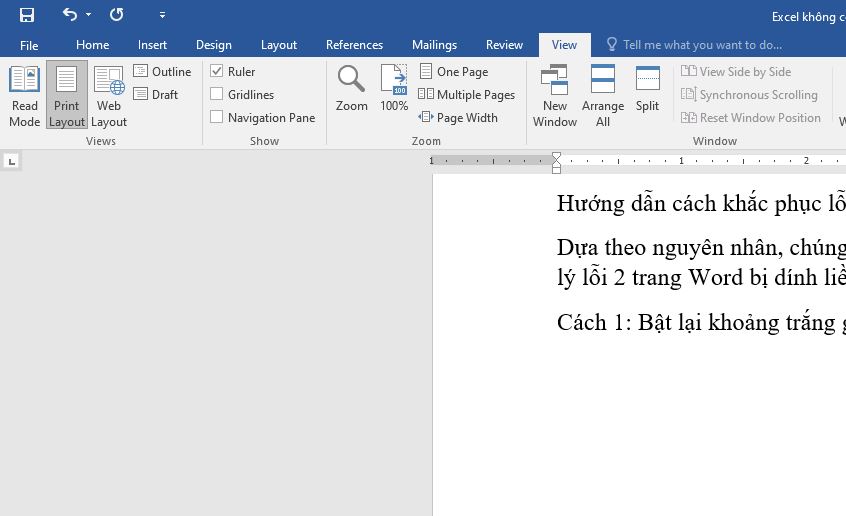Choose One Page zoom

click(x=454, y=71)
